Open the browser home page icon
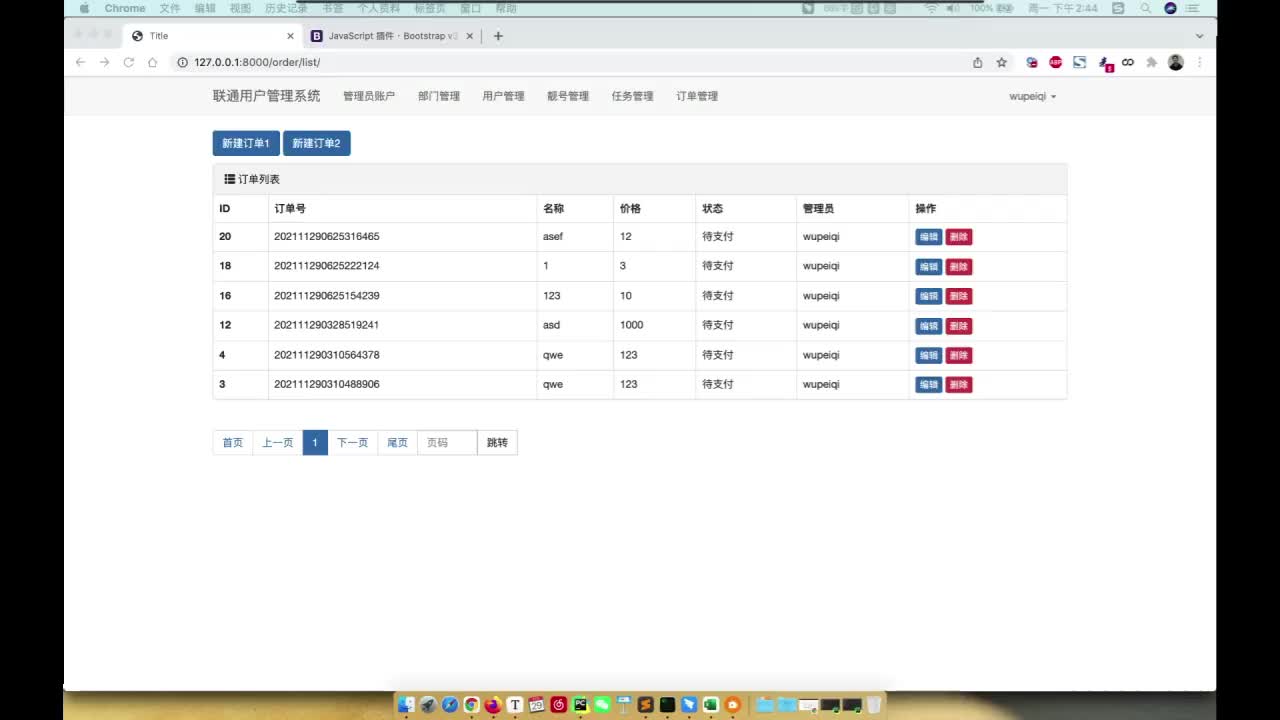1280x720 pixels. point(152,62)
